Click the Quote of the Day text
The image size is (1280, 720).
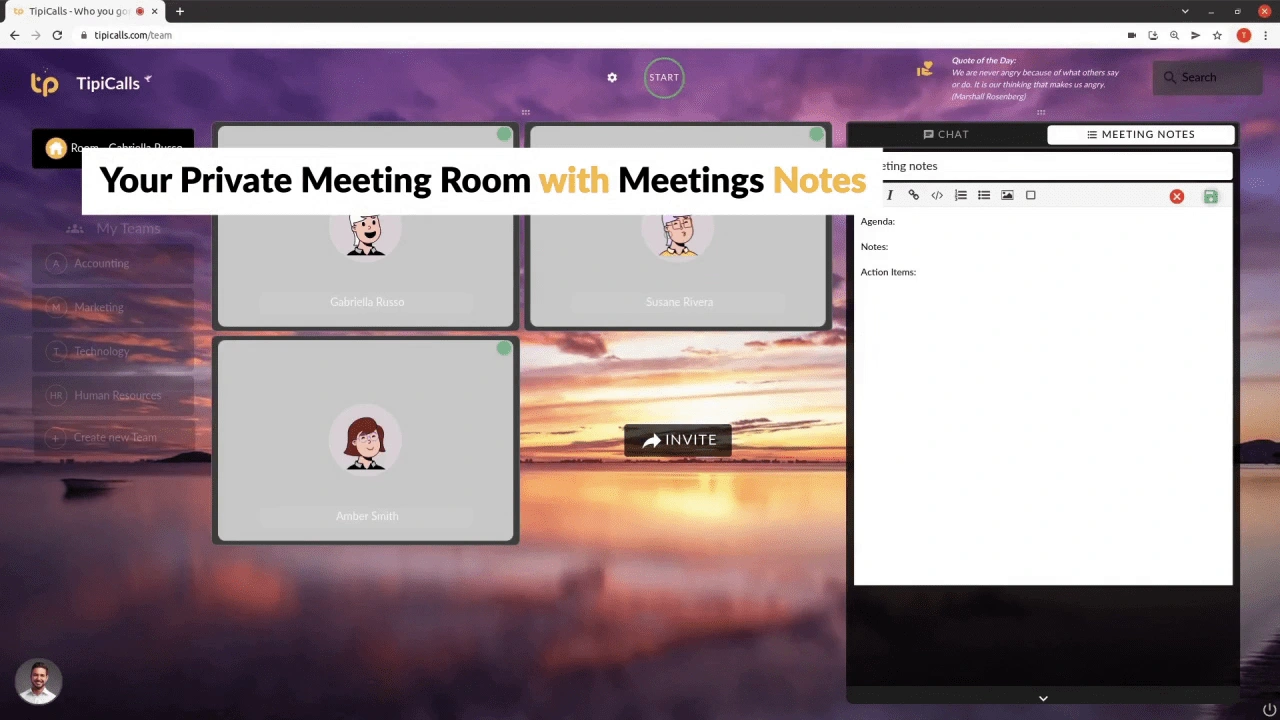(1036, 78)
